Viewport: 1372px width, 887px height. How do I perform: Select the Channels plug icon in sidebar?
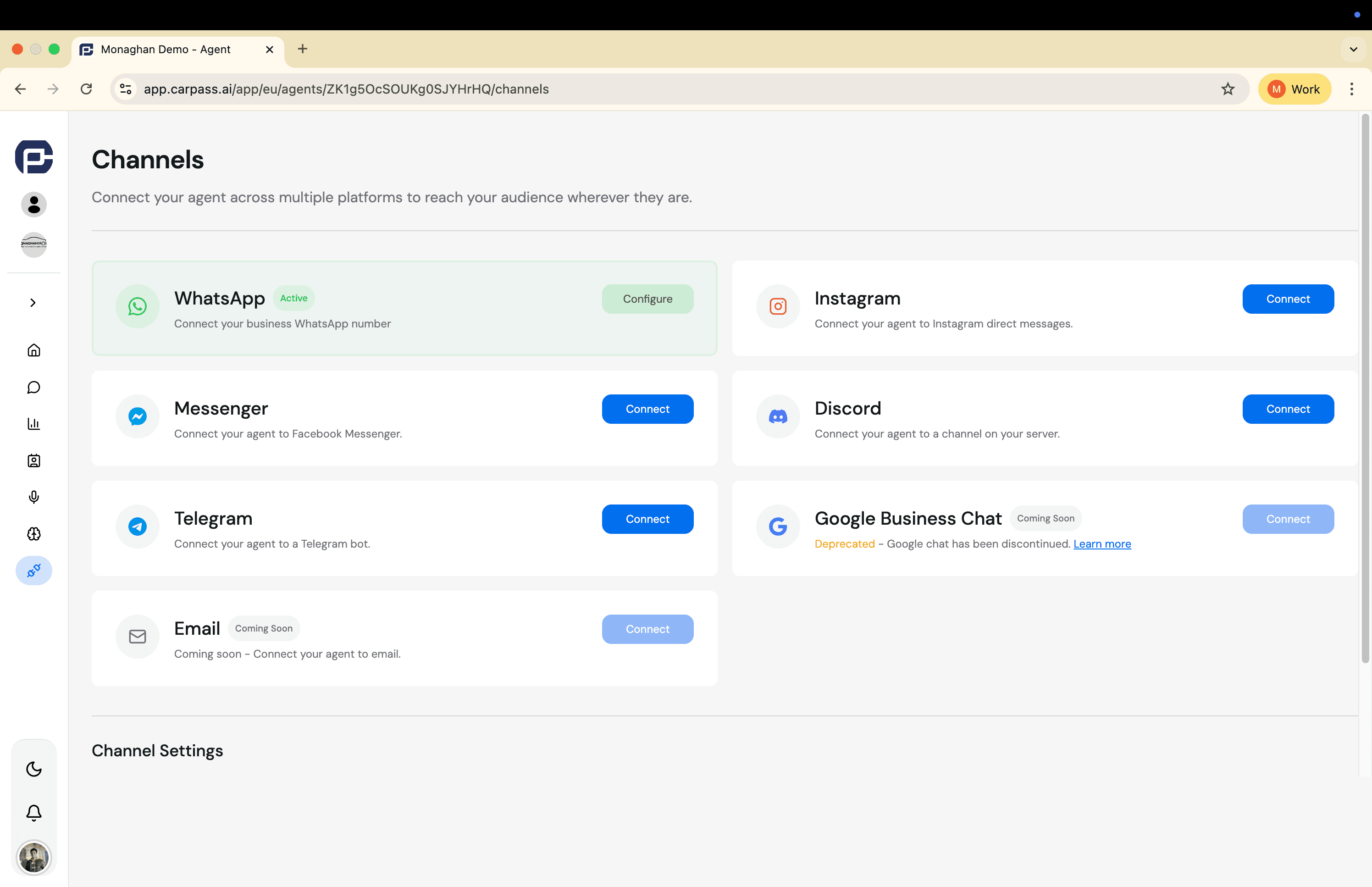pyautogui.click(x=33, y=571)
